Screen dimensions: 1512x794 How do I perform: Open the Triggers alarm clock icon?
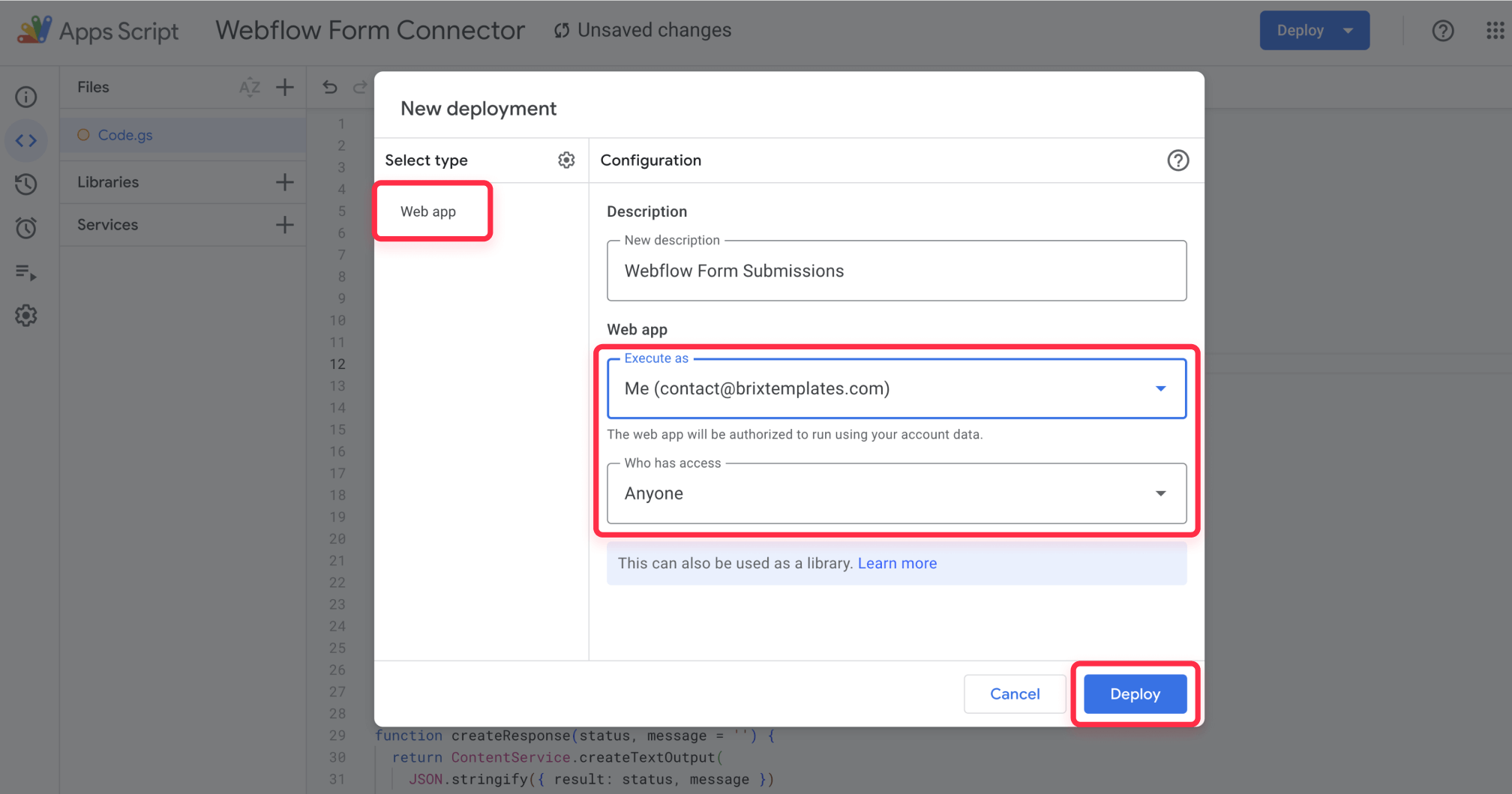click(26, 227)
